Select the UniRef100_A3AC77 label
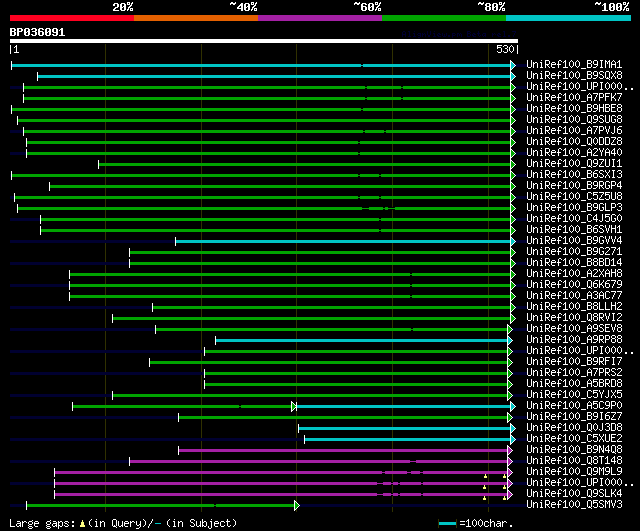This screenshot has width=640, height=531. [574, 296]
